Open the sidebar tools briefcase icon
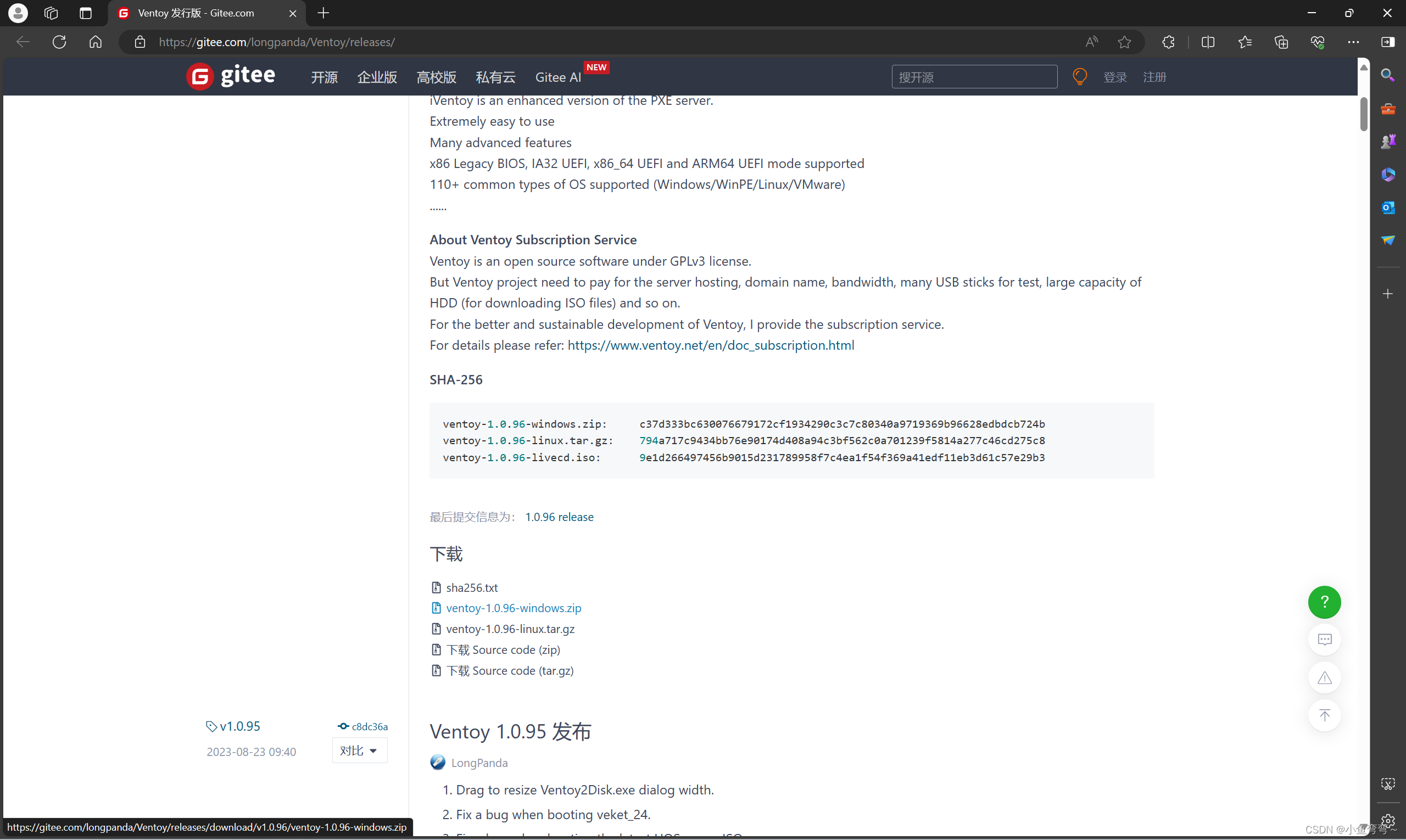1406x840 pixels. [x=1388, y=108]
